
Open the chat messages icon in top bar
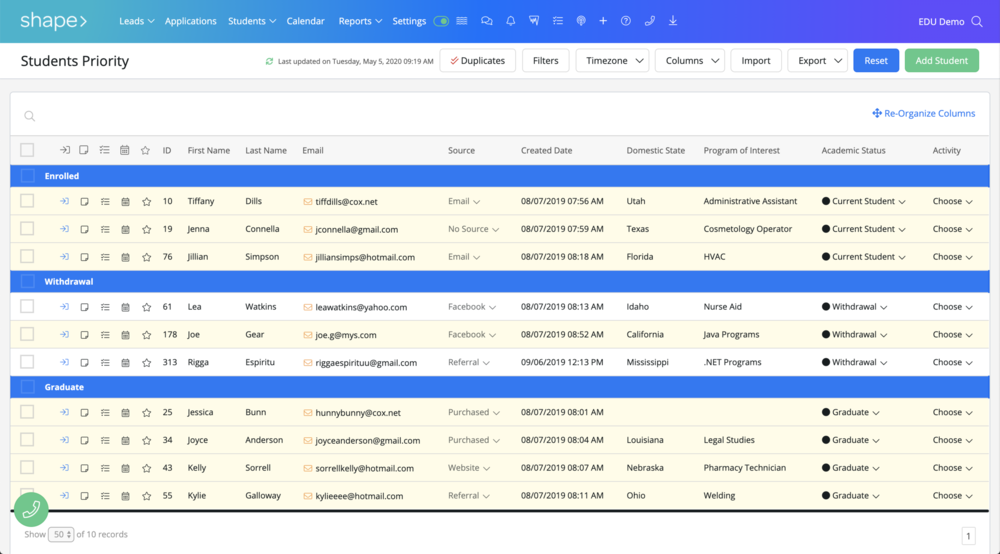tap(487, 21)
